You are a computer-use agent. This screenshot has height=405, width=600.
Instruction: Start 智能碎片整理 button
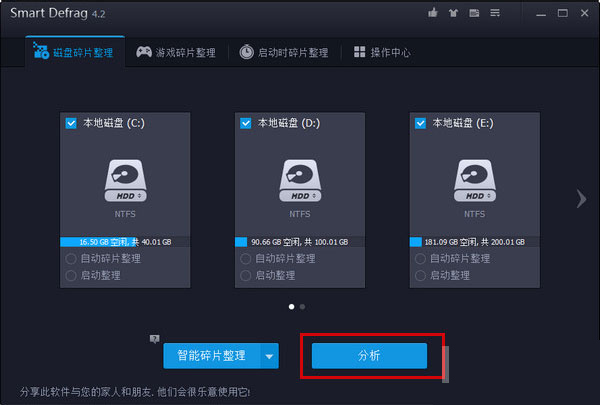(x=212, y=356)
